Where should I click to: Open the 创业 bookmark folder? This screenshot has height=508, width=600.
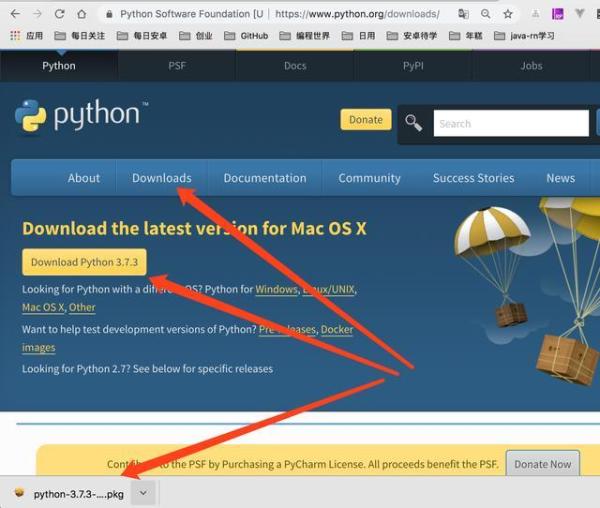196,36
